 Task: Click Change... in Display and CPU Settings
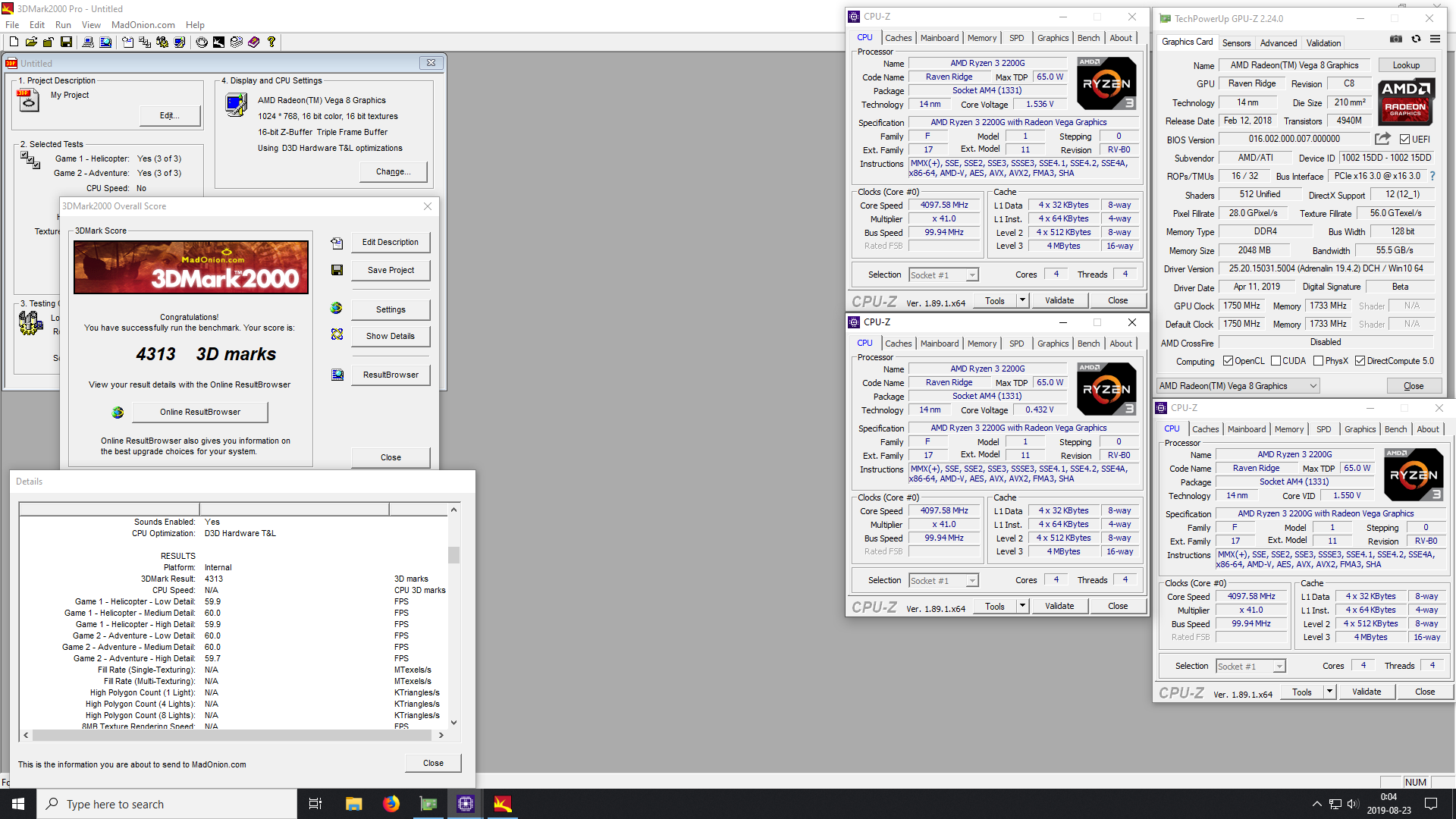[x=394, y=172]
